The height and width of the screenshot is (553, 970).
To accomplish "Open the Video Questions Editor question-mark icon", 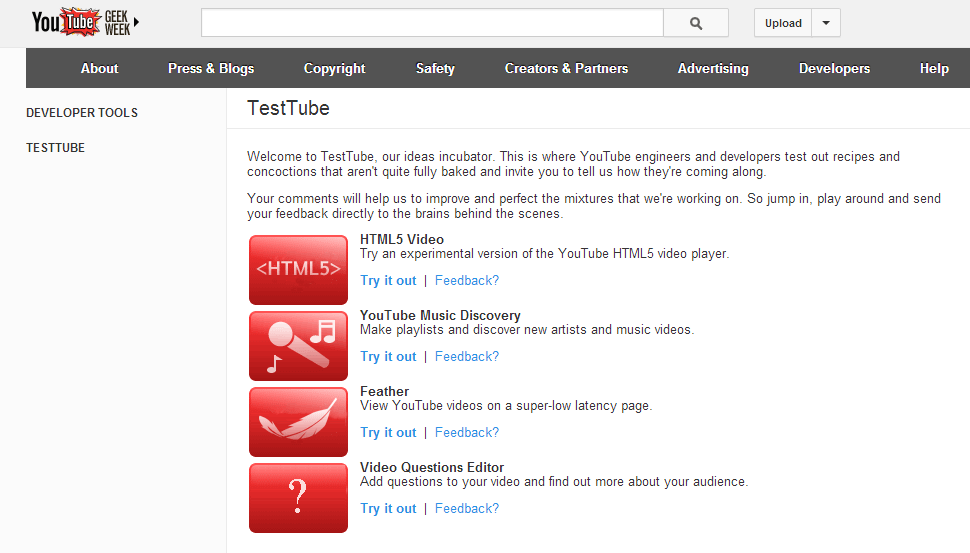I will [298, 498].
